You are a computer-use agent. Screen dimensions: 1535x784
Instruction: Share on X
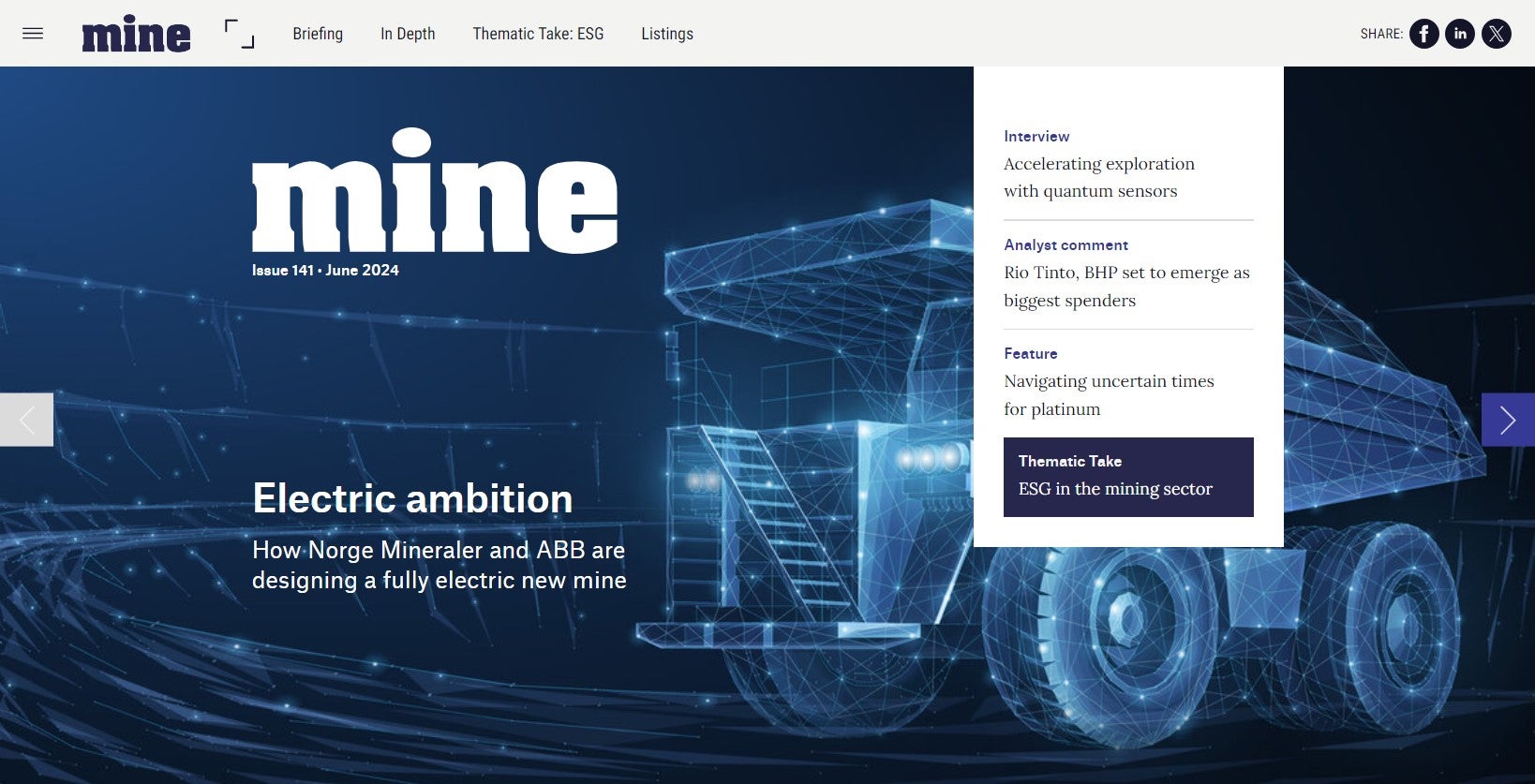click(1497, 34)
